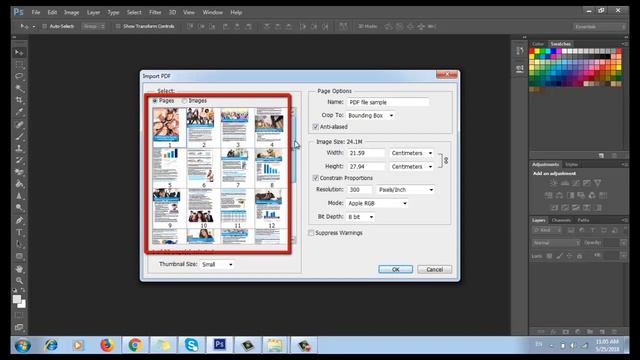The image size is (640, 360).
Task: Open the layer blend mode Normal dropdown
Action: [x=556, y=243]
